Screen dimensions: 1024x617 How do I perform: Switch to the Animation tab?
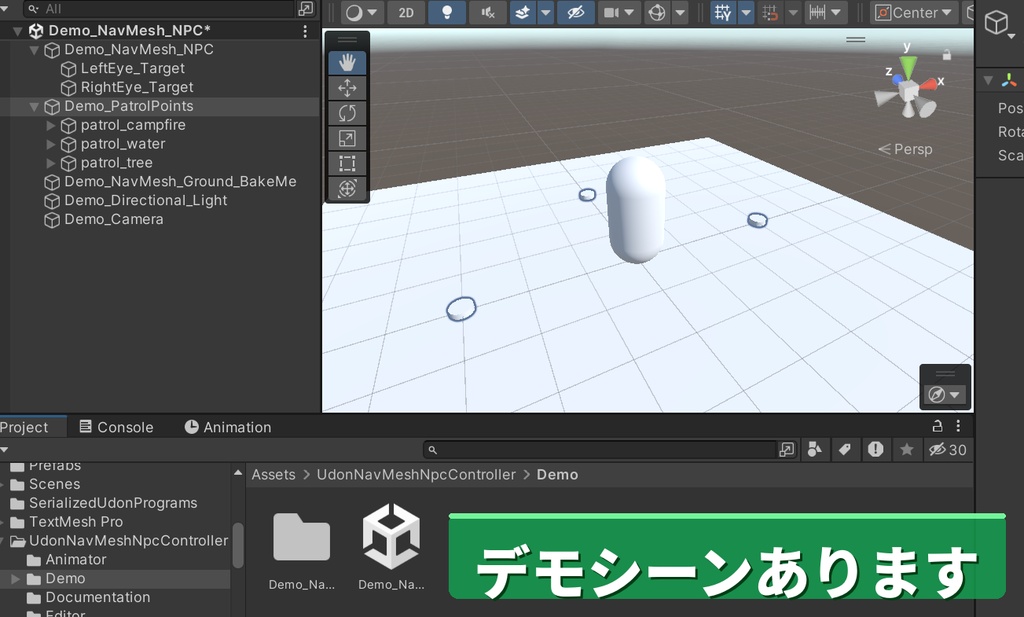227,427
